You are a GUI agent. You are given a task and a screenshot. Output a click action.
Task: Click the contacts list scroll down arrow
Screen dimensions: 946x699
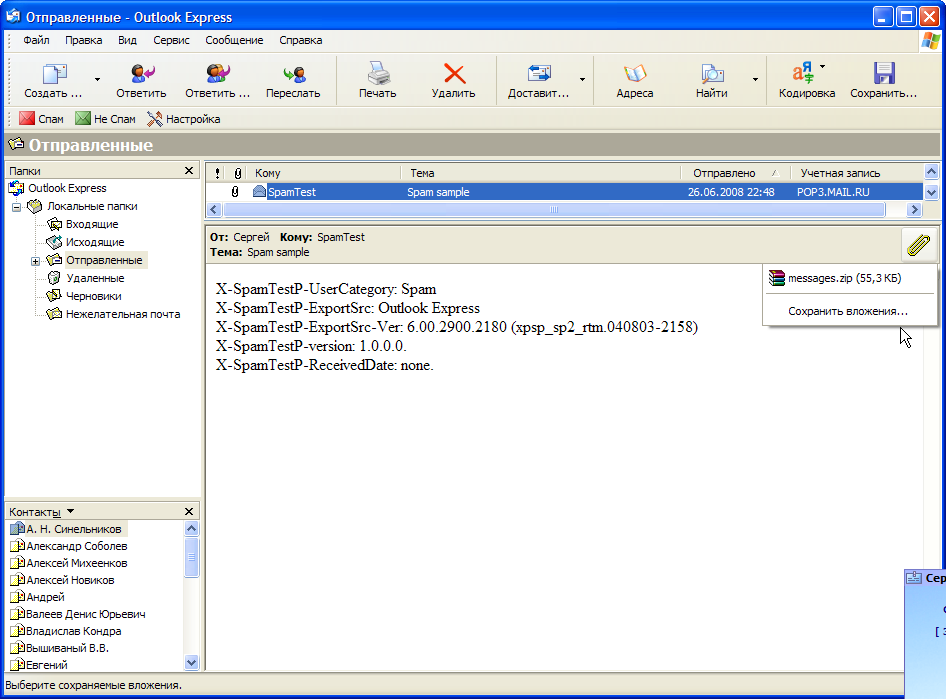click(x=191, y=662)
